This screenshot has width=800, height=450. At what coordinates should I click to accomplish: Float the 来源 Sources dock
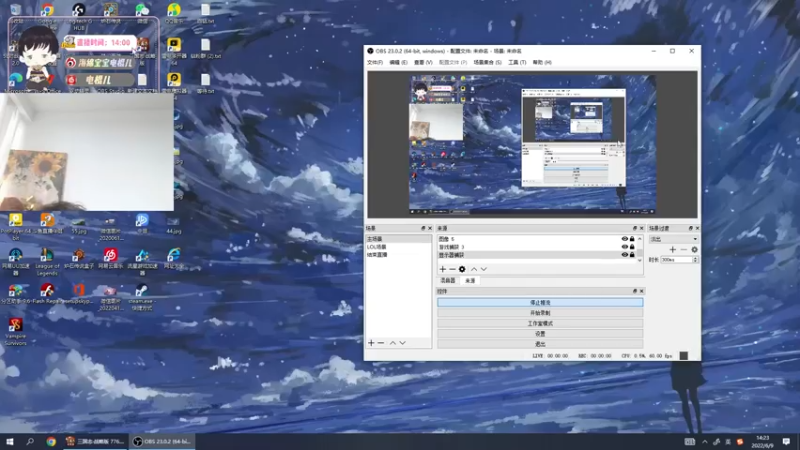pos(635,228)
